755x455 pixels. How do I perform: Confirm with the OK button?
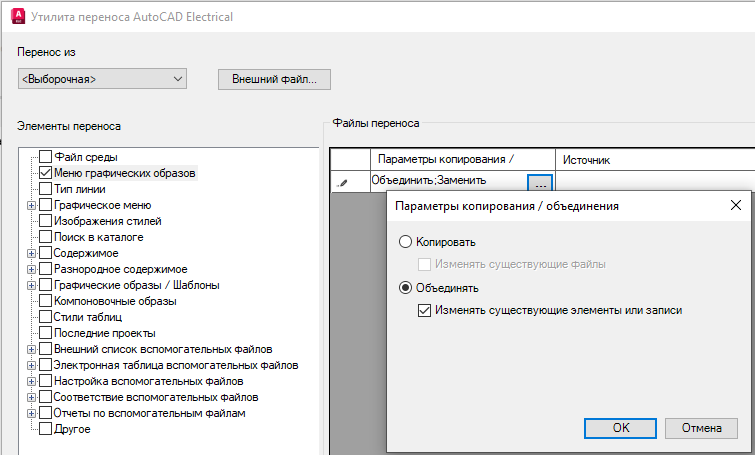(620, 428)
